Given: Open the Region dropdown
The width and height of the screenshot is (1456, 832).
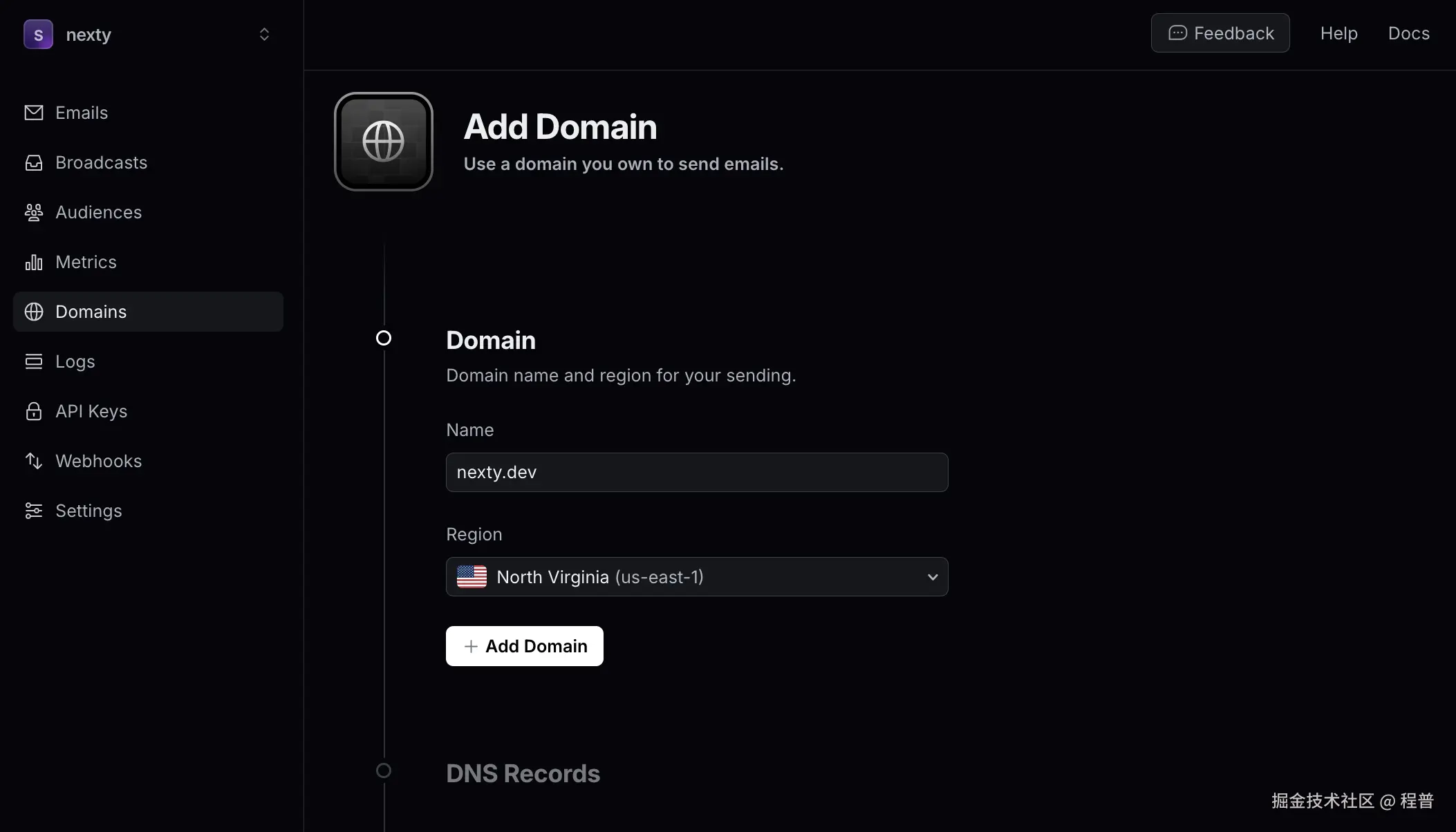Looking at the screenshot, I should click(696, 576).
